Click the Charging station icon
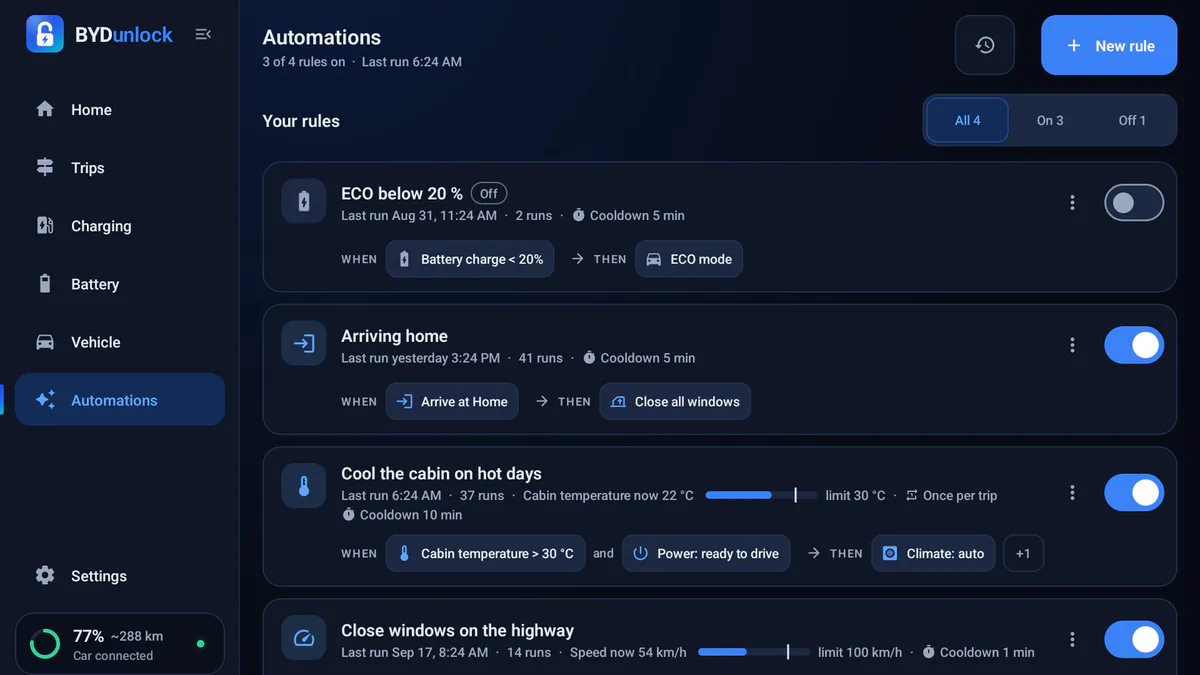1200x675 pixels. click(x=45, y=225)
